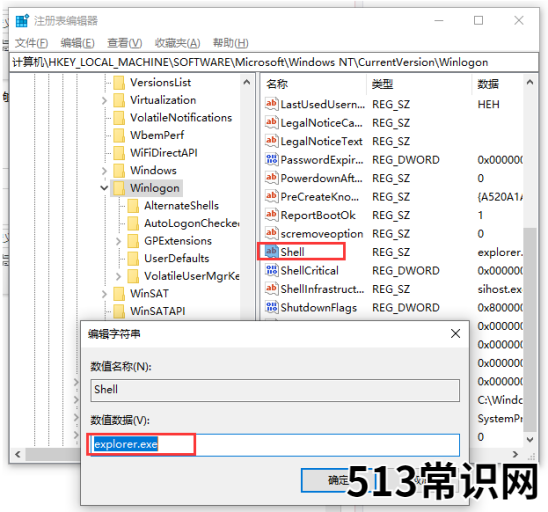Viewport: 548px width, 512px height.
Task: Click the C:\Windo data value
Action: [x=500, y=400]
